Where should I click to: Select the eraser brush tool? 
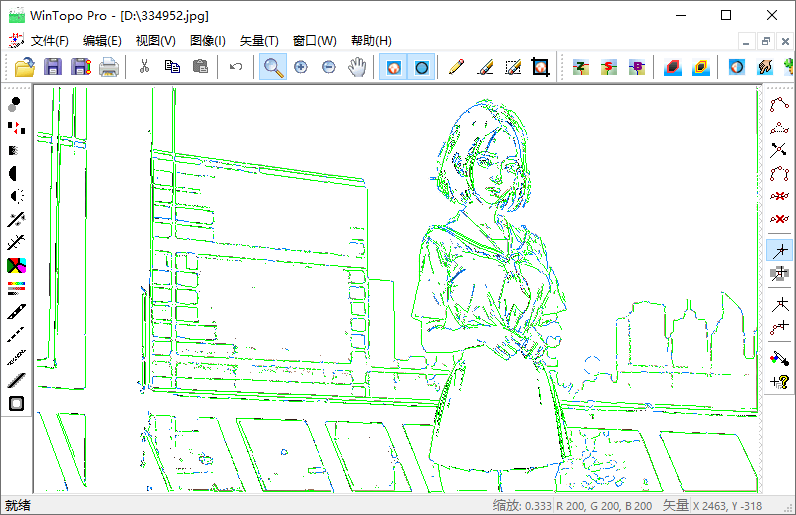(x=485, y=67)
